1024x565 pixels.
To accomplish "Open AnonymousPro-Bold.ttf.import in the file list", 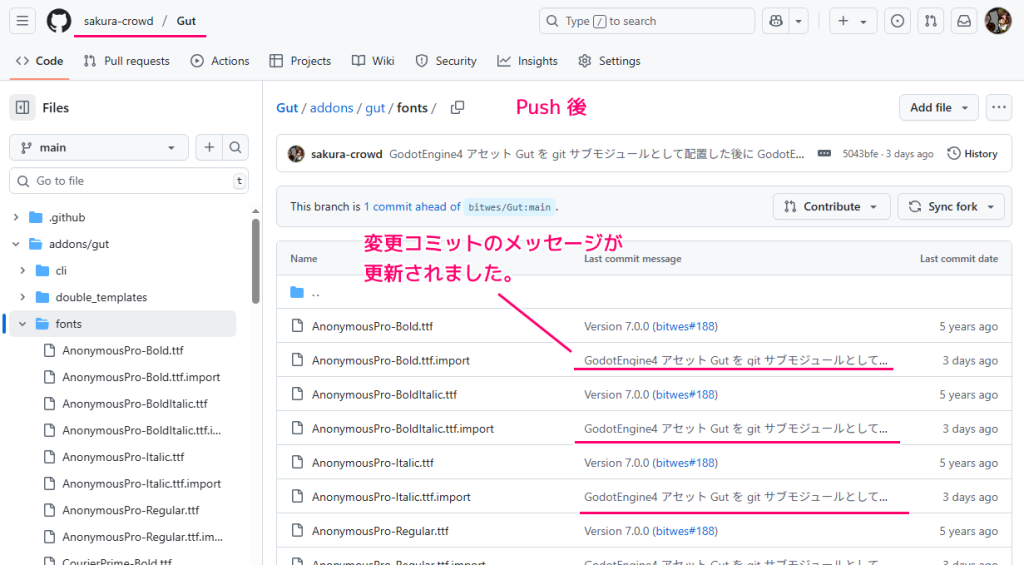I will (x=391, y=361).
